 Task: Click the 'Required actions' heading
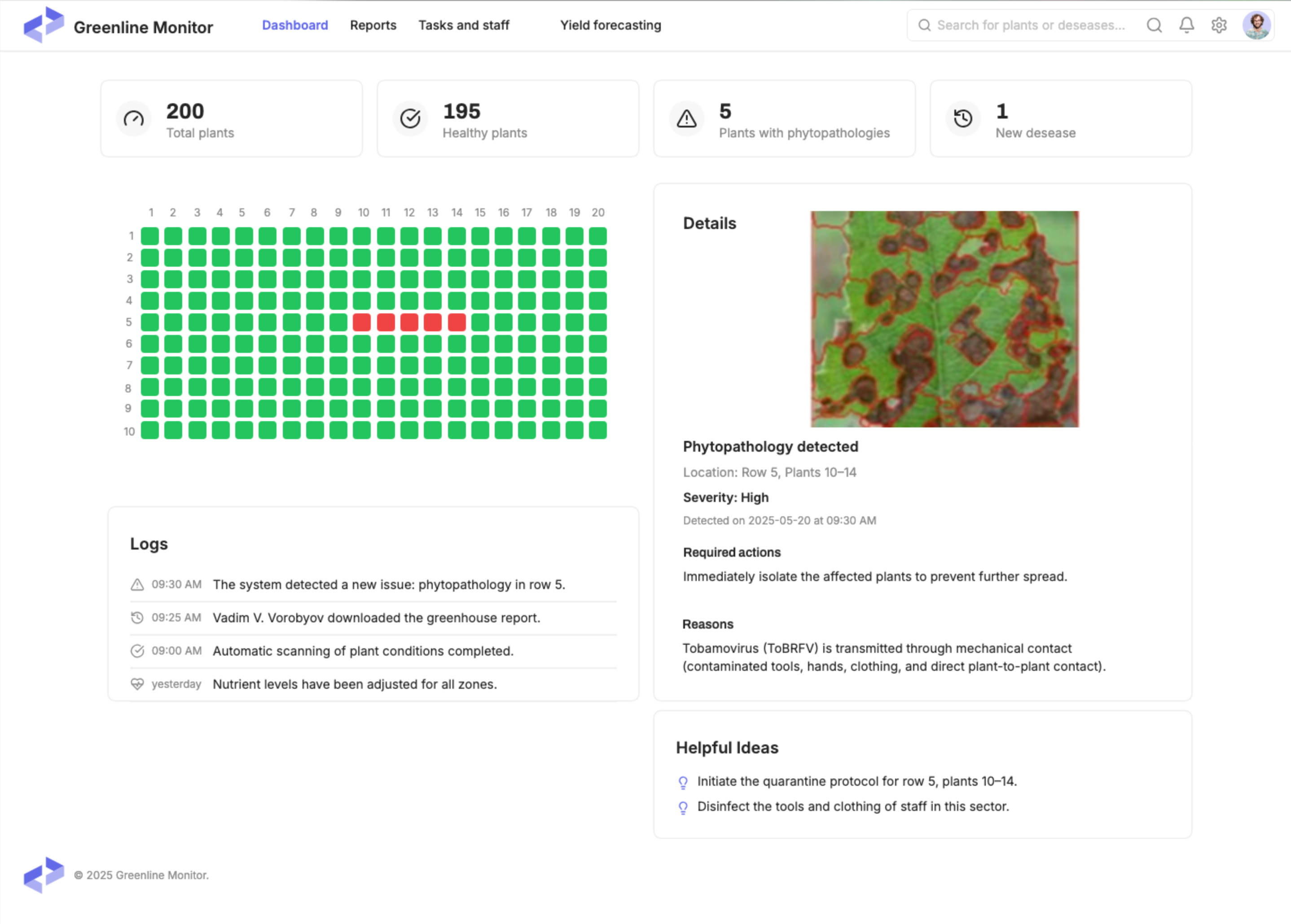click(731, 552)
